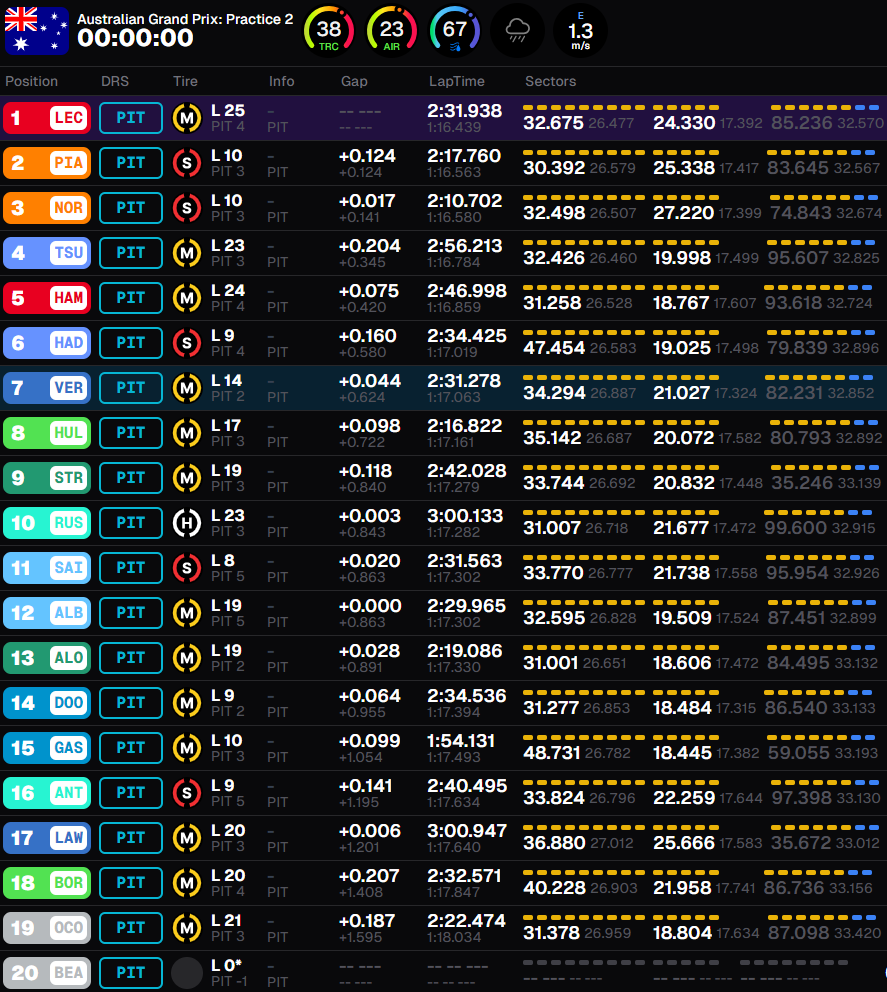Click the PIT status box in BEA row
The image size is (887, 992).
[131, 972]
